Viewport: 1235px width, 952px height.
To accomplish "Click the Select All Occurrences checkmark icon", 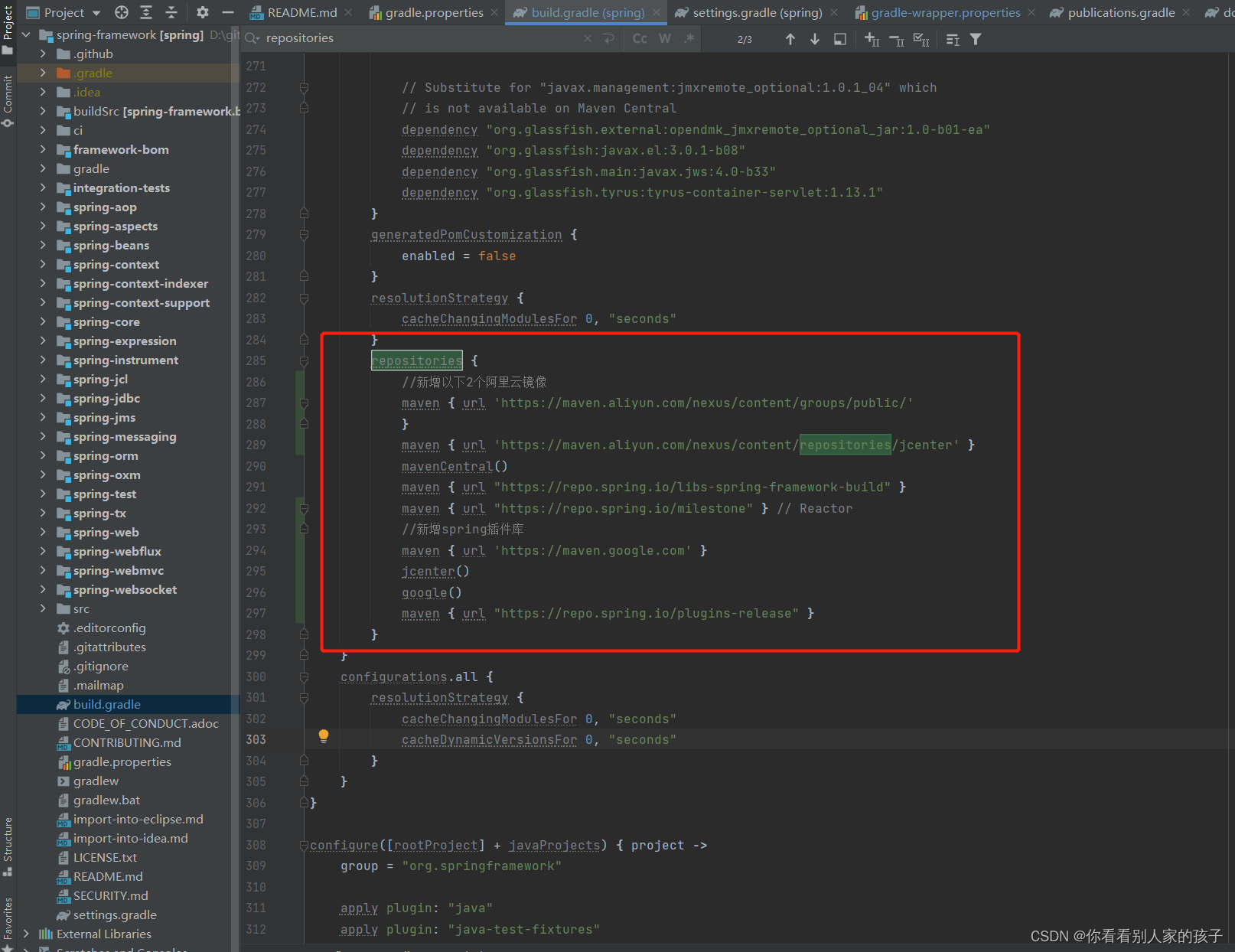I will click(x=921, y=39).
